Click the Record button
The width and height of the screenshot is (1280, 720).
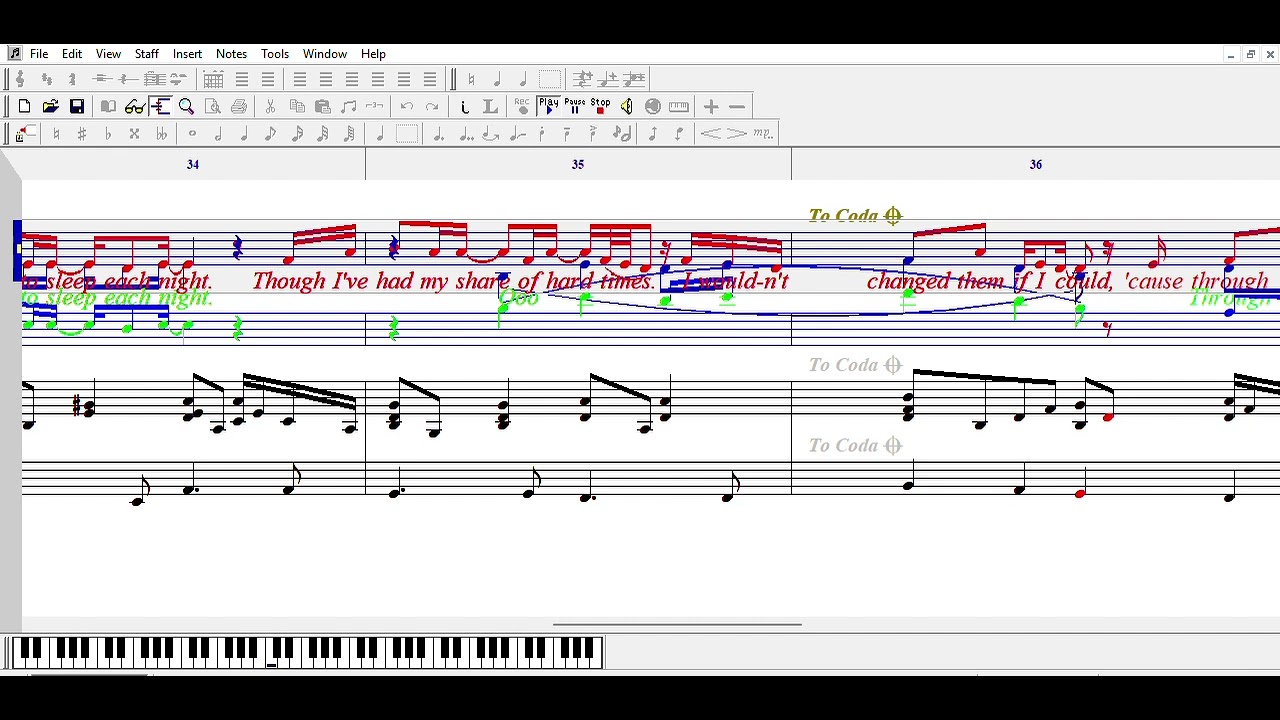[522, 106]
